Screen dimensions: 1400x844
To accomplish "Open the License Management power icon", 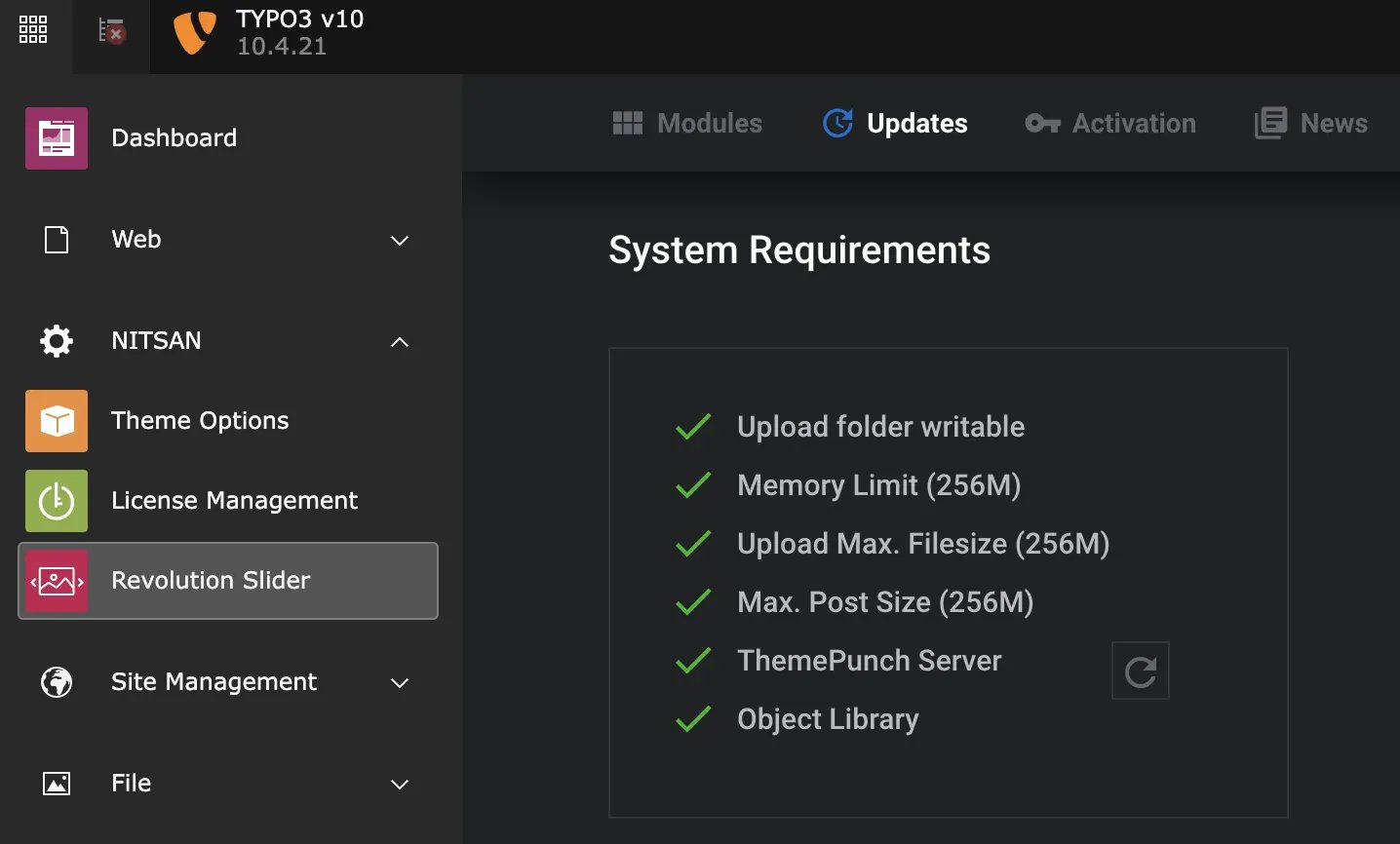I will click(57, 501).
